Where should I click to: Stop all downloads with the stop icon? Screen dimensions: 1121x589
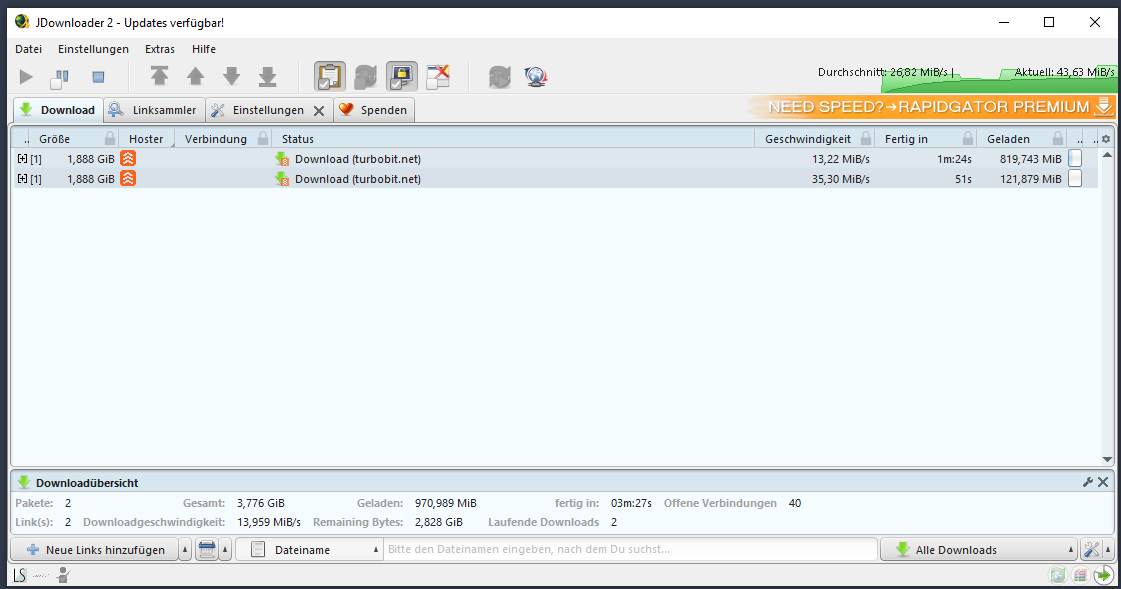pyautogui.click(x=99, y=76)
